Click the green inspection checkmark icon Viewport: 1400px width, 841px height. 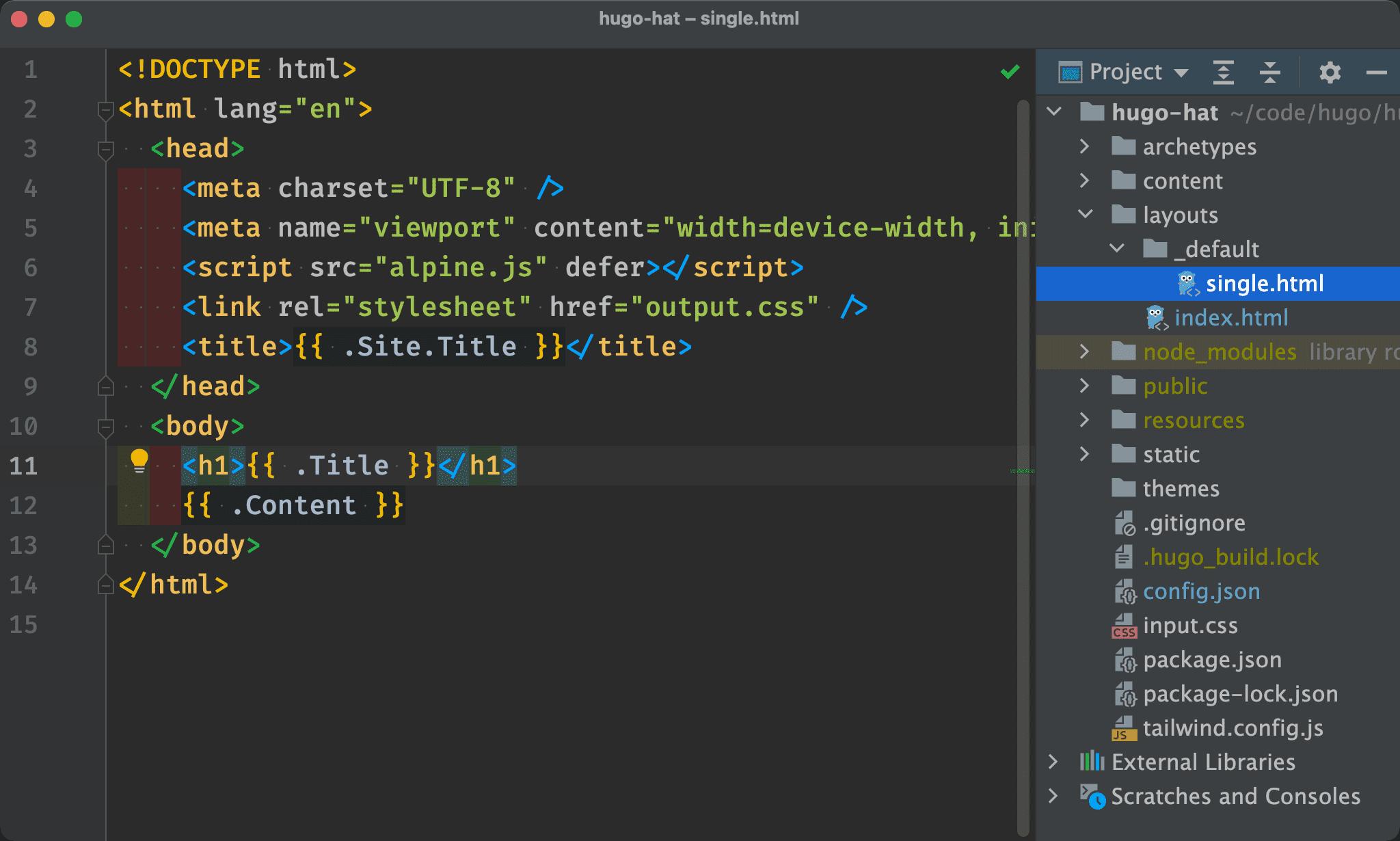point(1010,71)
